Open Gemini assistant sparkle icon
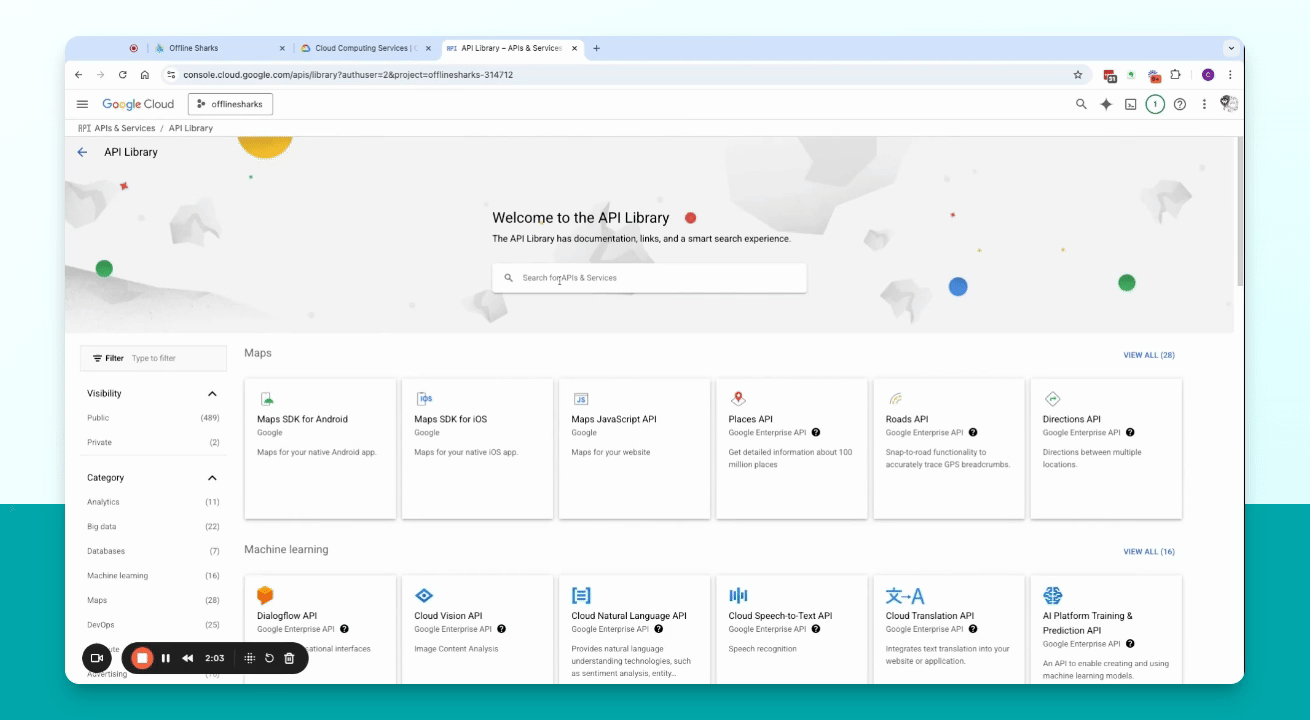 click(1106, 104)
